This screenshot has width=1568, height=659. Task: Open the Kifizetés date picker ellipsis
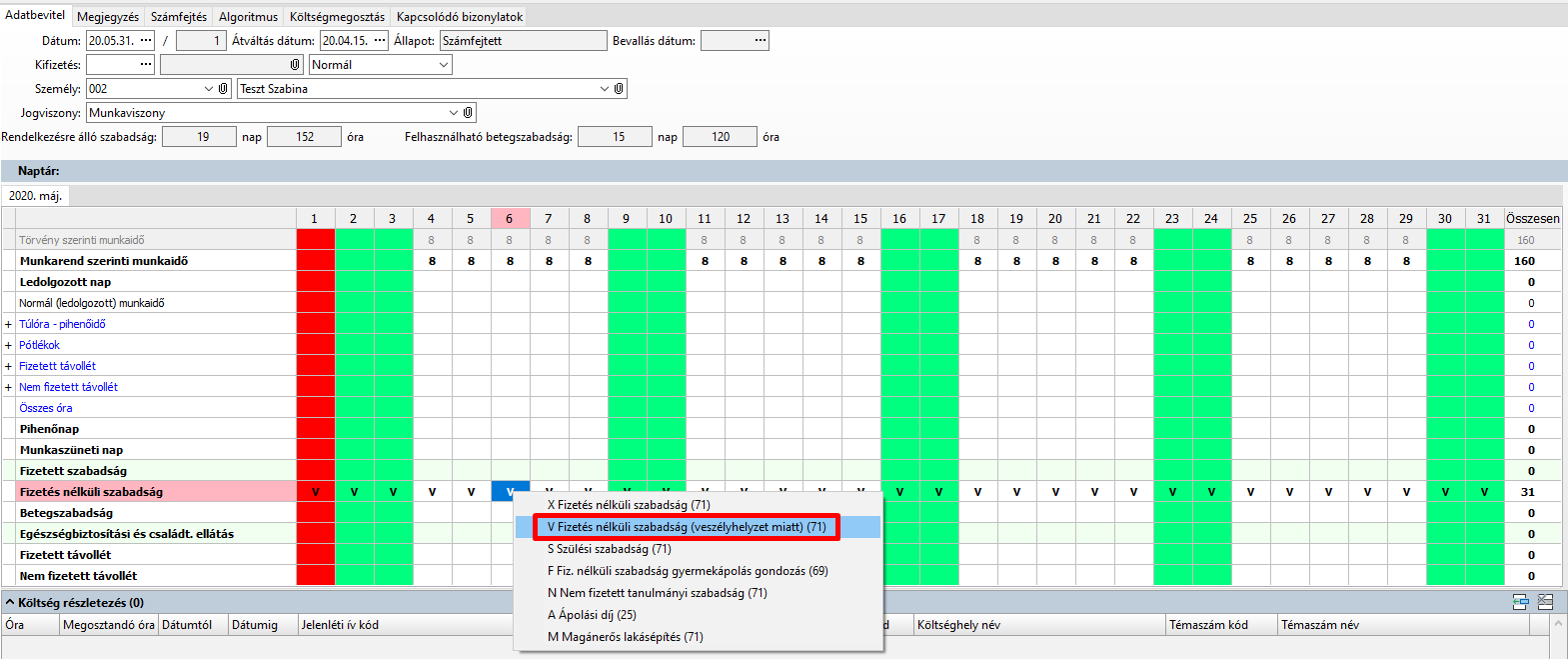146,65
